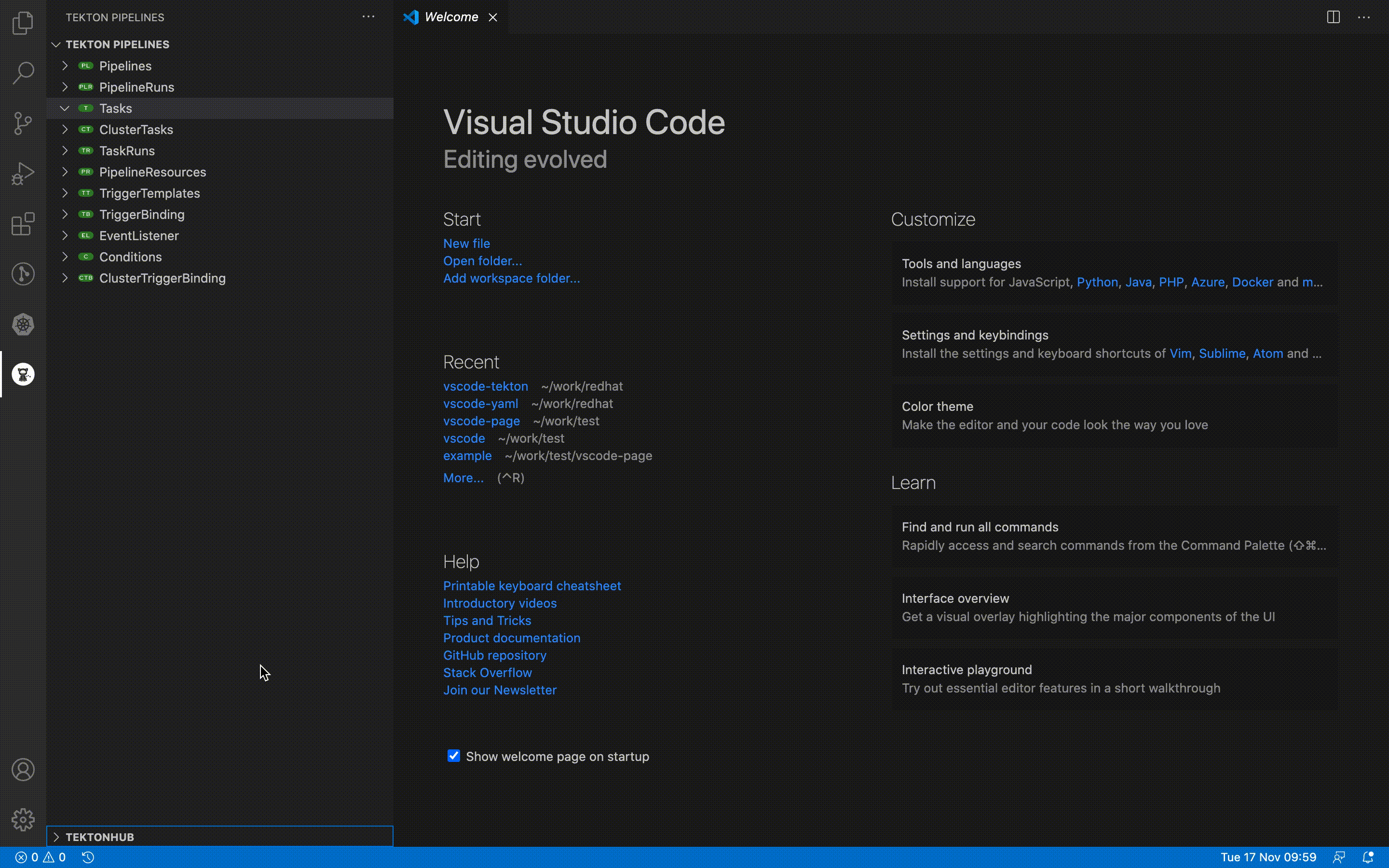The image size is (1389, 868).
Task: Uncheck Show welcome page on startup
Action: [453, 756]
